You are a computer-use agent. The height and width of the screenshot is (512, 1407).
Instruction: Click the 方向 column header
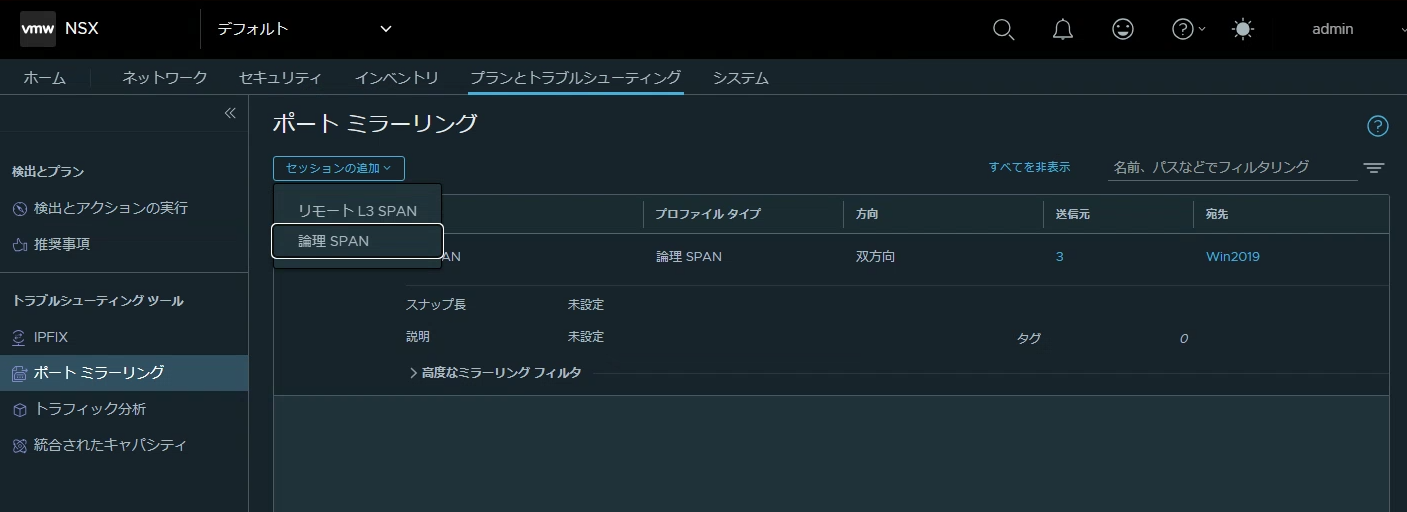point(867,214)
